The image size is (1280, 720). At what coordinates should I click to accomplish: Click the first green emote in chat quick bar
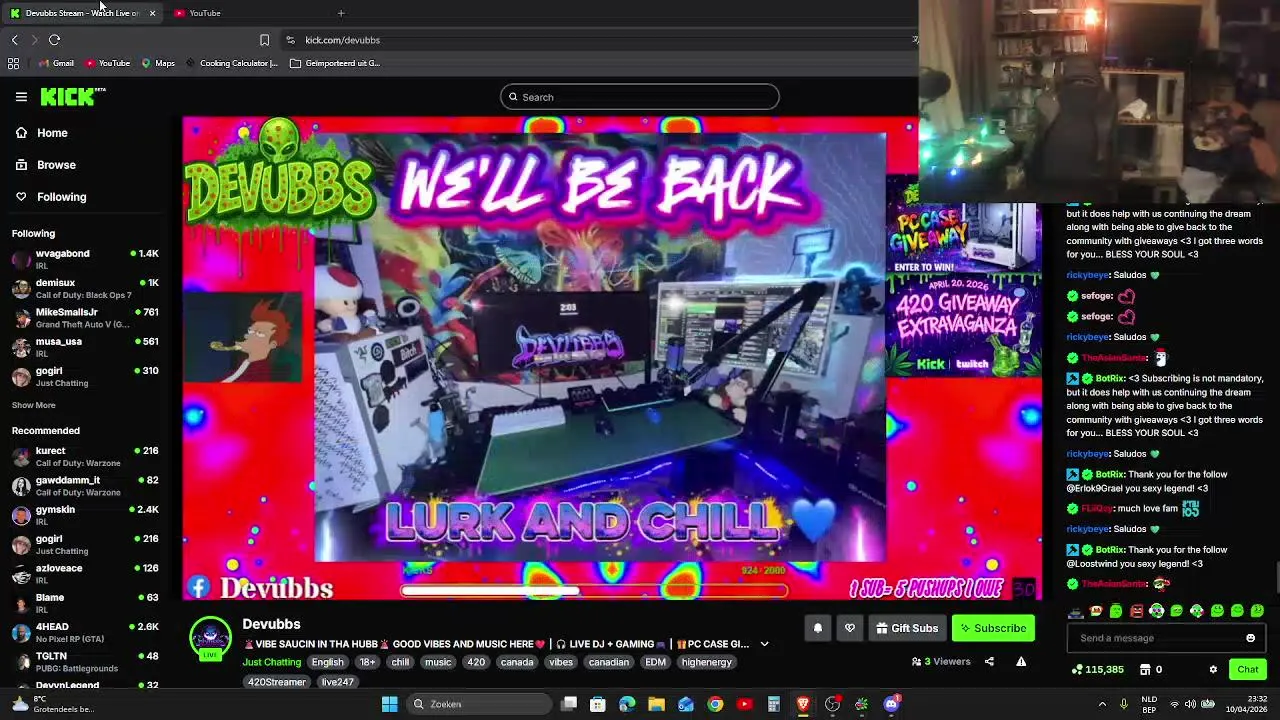(x=1116, y=611)
